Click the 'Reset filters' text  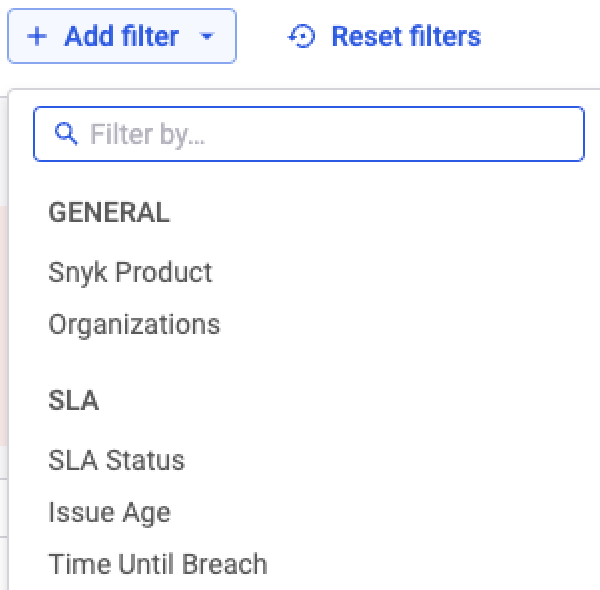tap(405, 37)
